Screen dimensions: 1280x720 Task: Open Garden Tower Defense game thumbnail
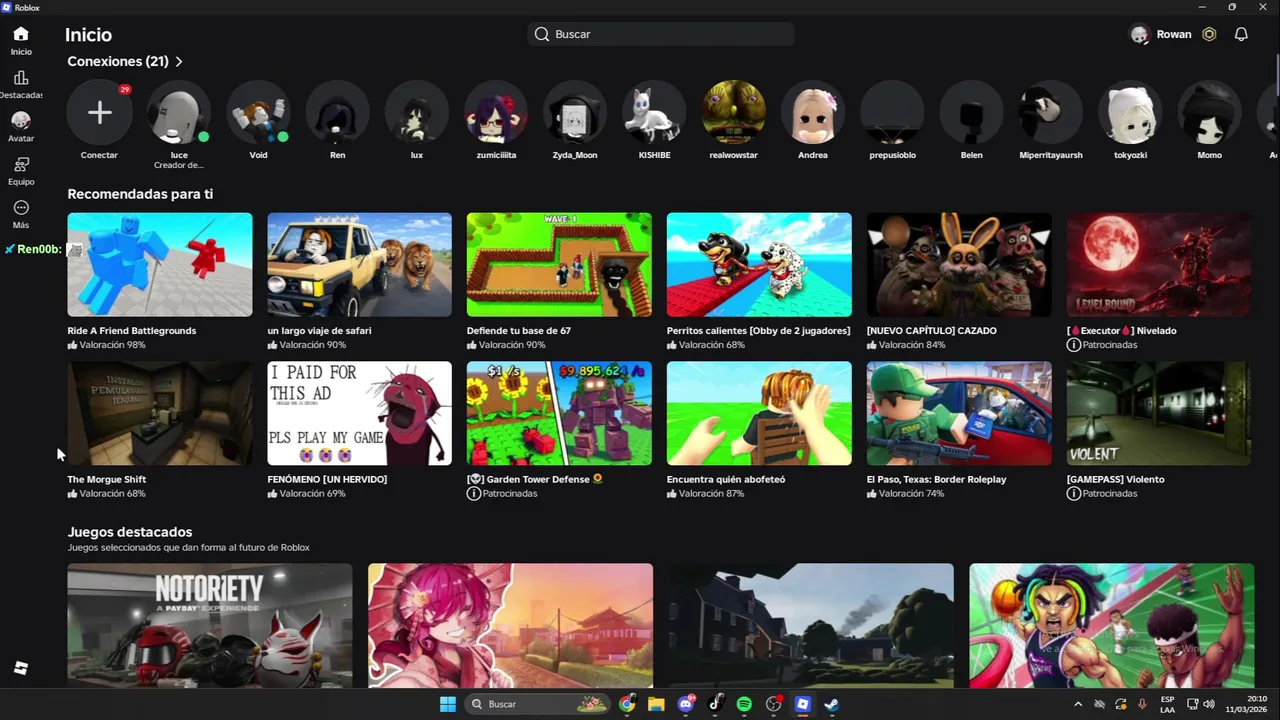559,413
